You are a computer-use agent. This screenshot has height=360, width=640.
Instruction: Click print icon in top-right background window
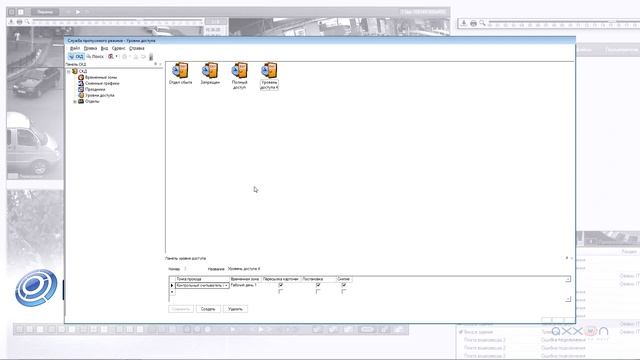[473, 23]
